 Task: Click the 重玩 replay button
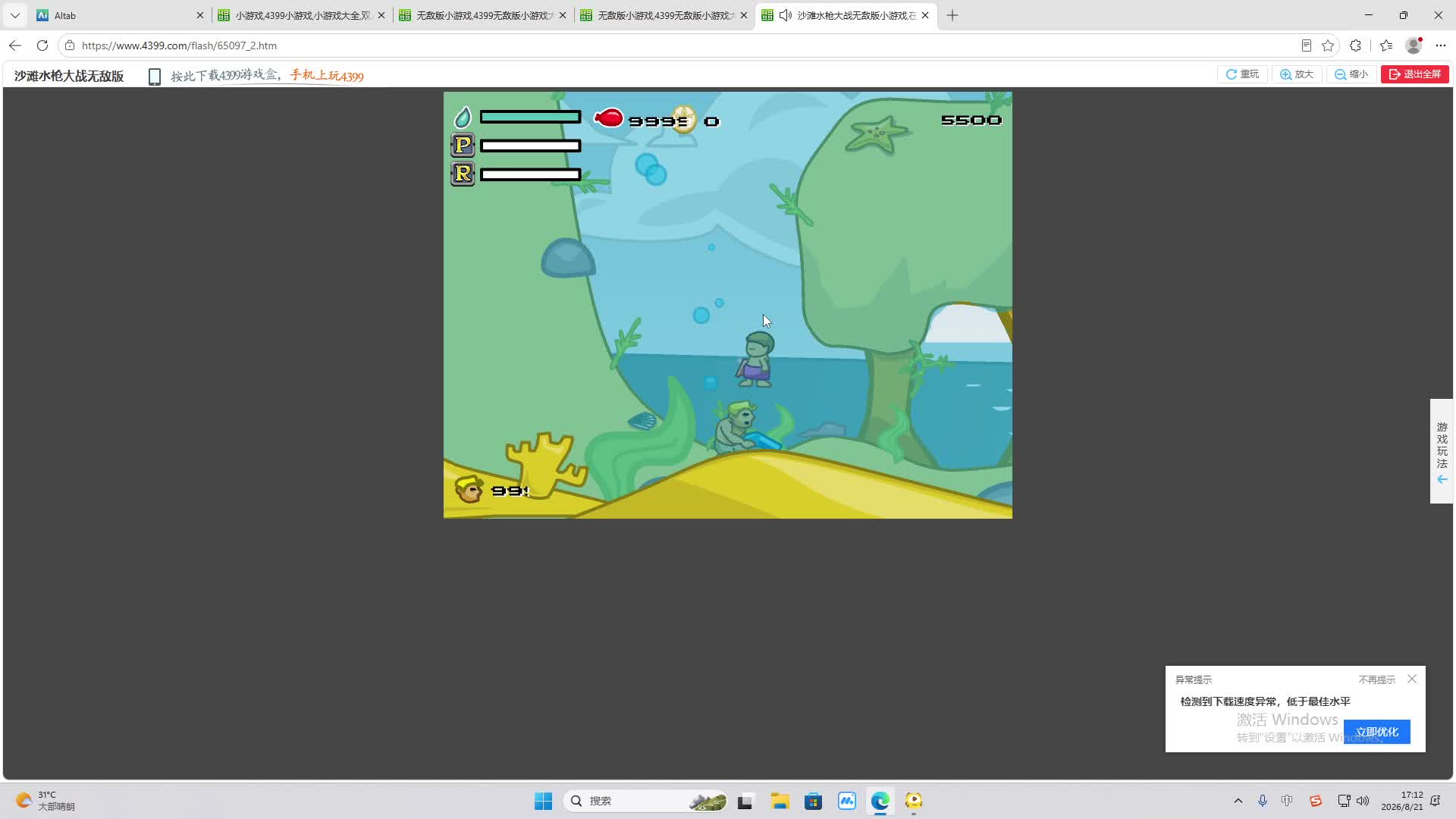1242,74
